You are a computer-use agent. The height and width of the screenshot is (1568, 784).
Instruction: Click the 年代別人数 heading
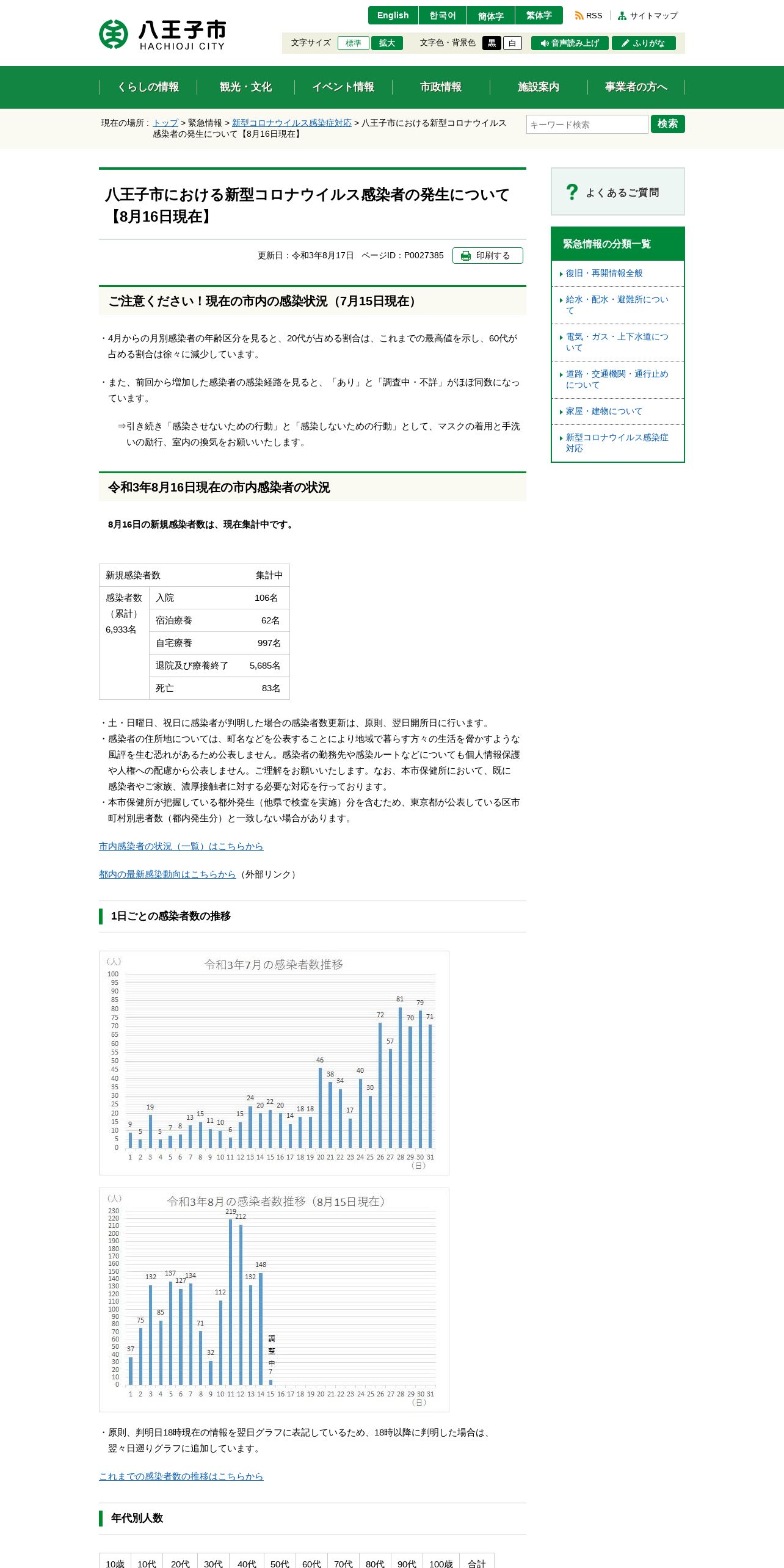137,1518
